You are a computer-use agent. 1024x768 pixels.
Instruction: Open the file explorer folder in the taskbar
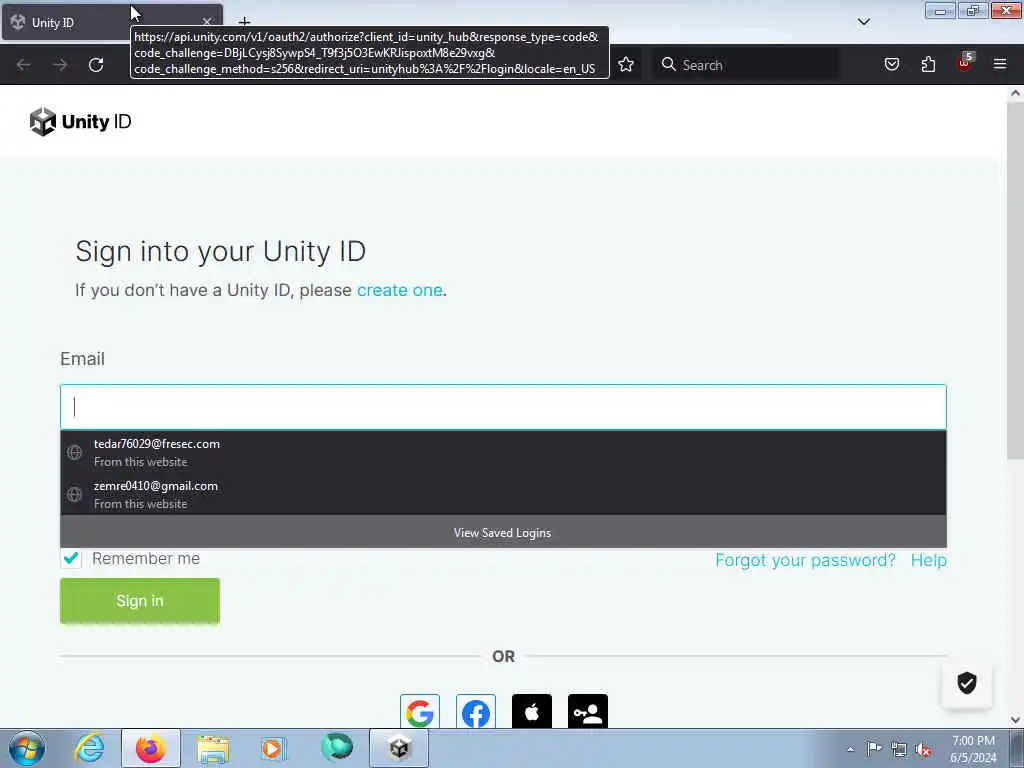213,749
